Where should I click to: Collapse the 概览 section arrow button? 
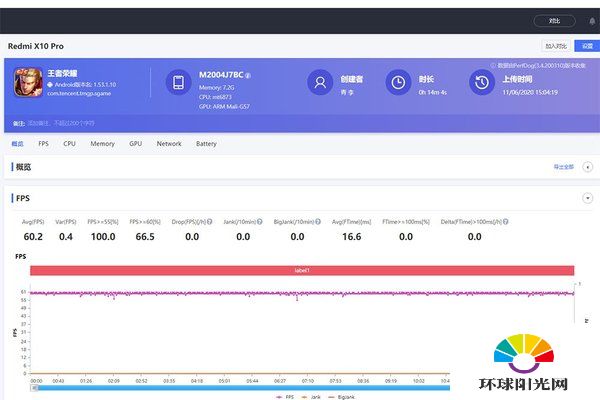click(x=587, y=167)
